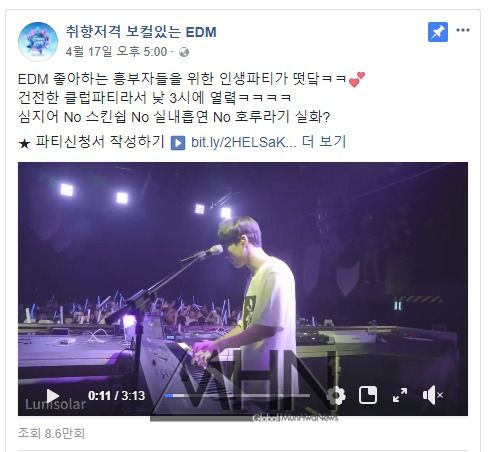Open the three-dot post options menu
The width and height of the screenshot is (492, 452).
pos(463,30)
